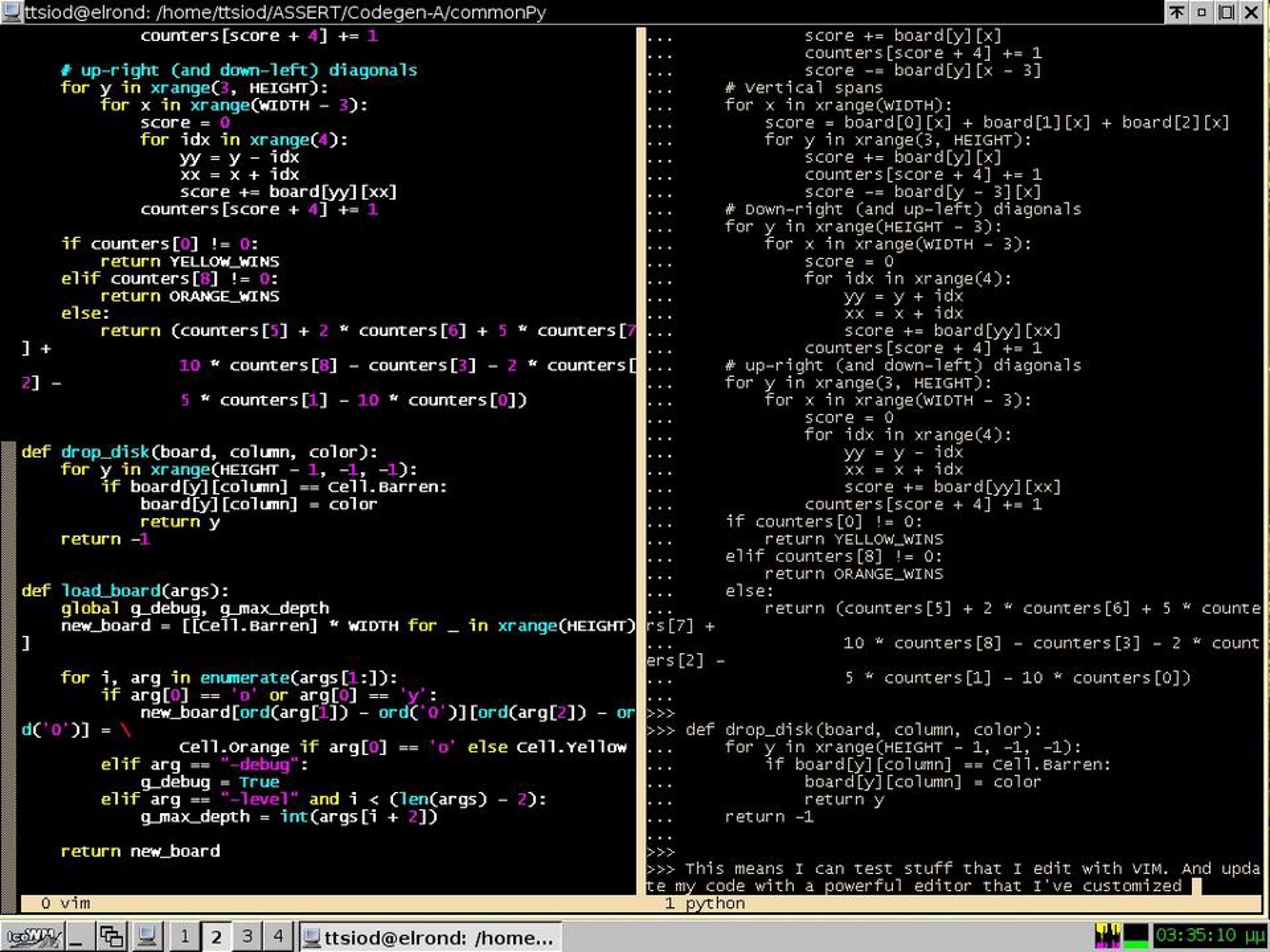1270x952 pixels.
Task: Click 'elif counters[8] != 0:' in python pane
Action: pos(833,556)
